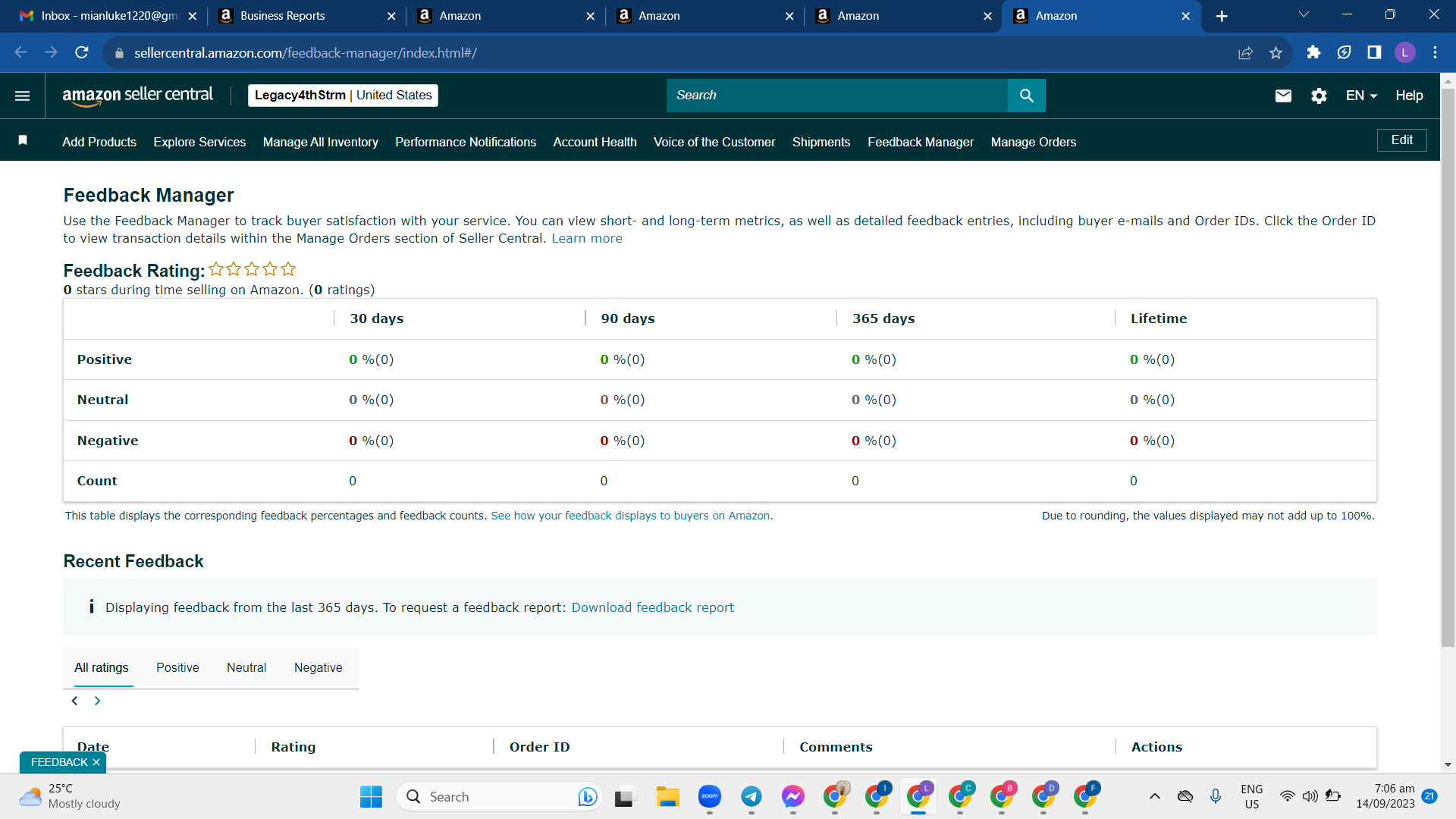This screenshot has width=1456, height=819.
Task: Open the Chrome side panel icon
Action: [x=1374, y=52]
